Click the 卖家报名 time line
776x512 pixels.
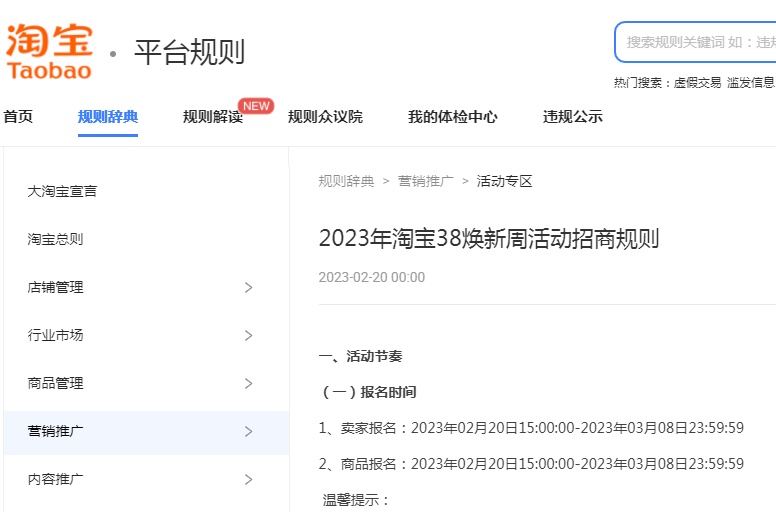(531, 428)
